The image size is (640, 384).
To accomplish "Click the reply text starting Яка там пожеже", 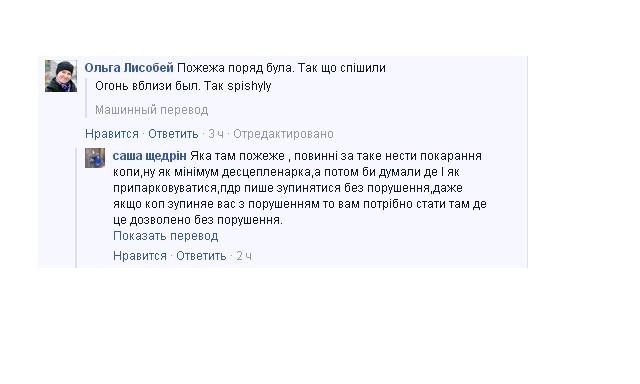I will point(336,156).
